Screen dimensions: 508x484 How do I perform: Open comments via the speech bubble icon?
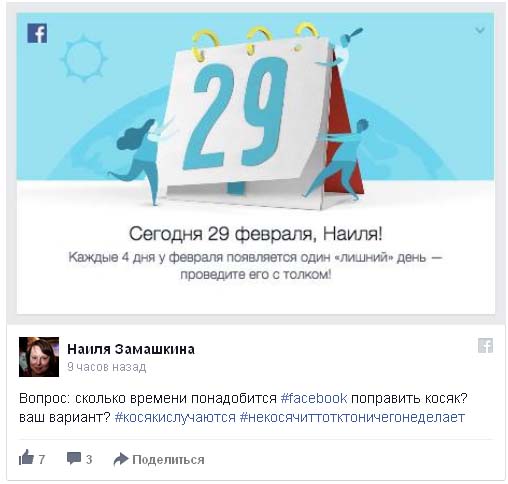pyautogui.click(x=74, y=458)
